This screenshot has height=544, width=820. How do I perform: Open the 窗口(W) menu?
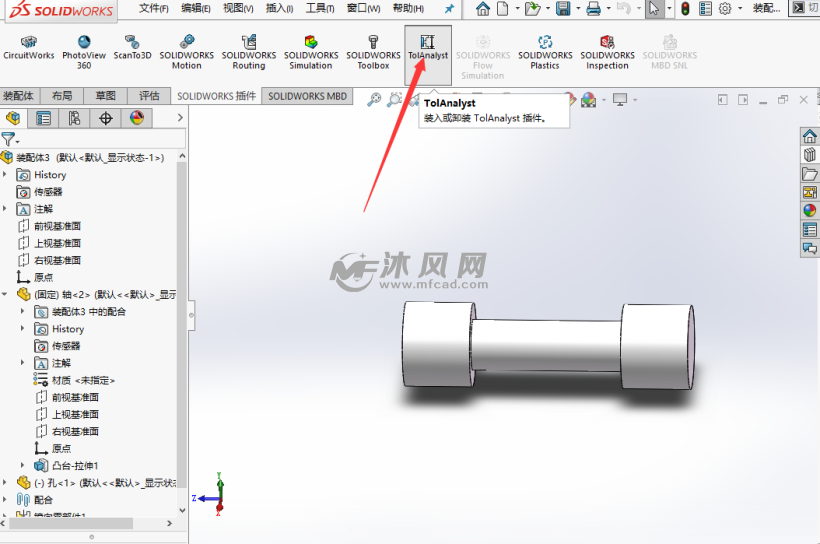(363, 8)
